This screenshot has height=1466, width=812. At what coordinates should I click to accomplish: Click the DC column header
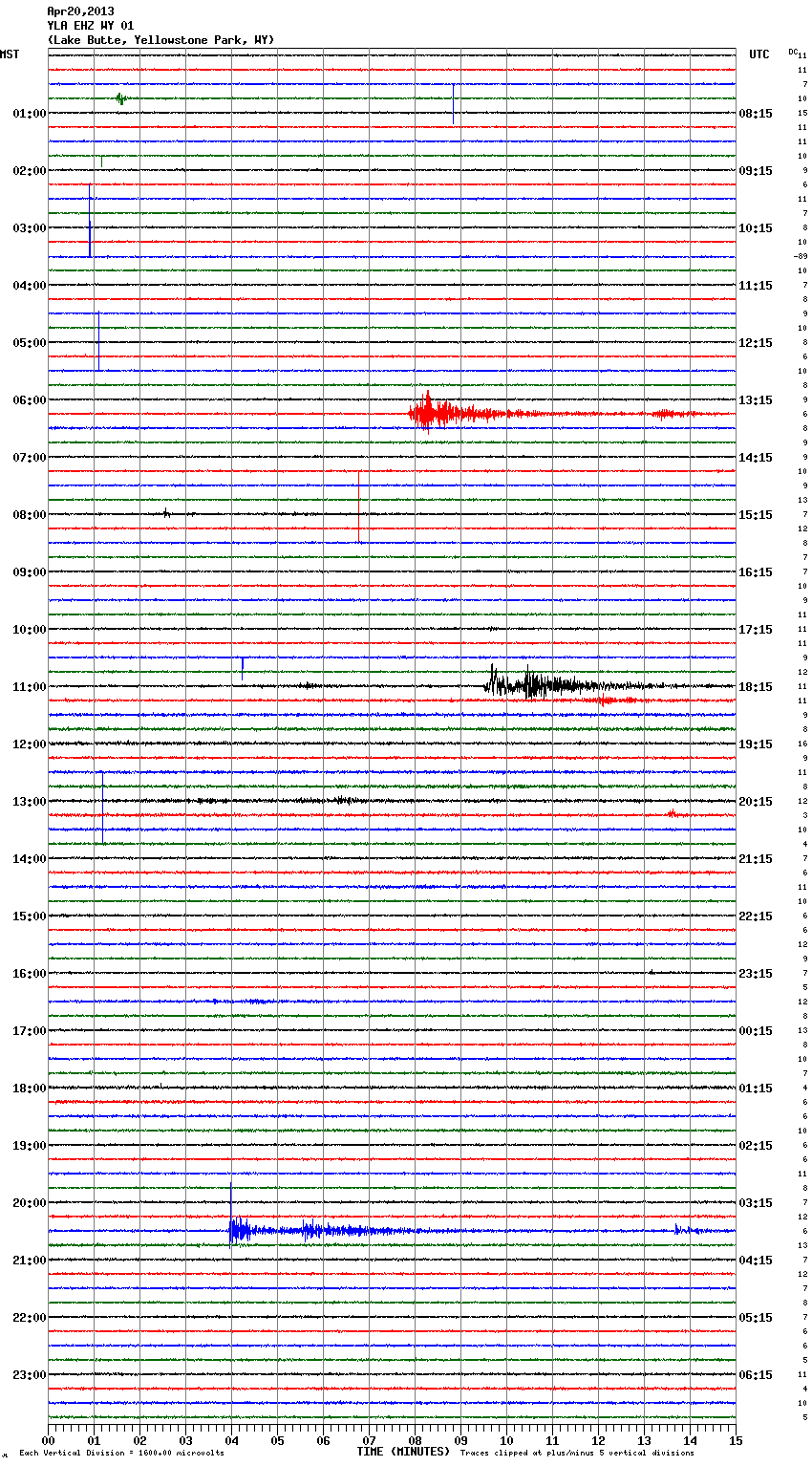[x=793, y=52]
